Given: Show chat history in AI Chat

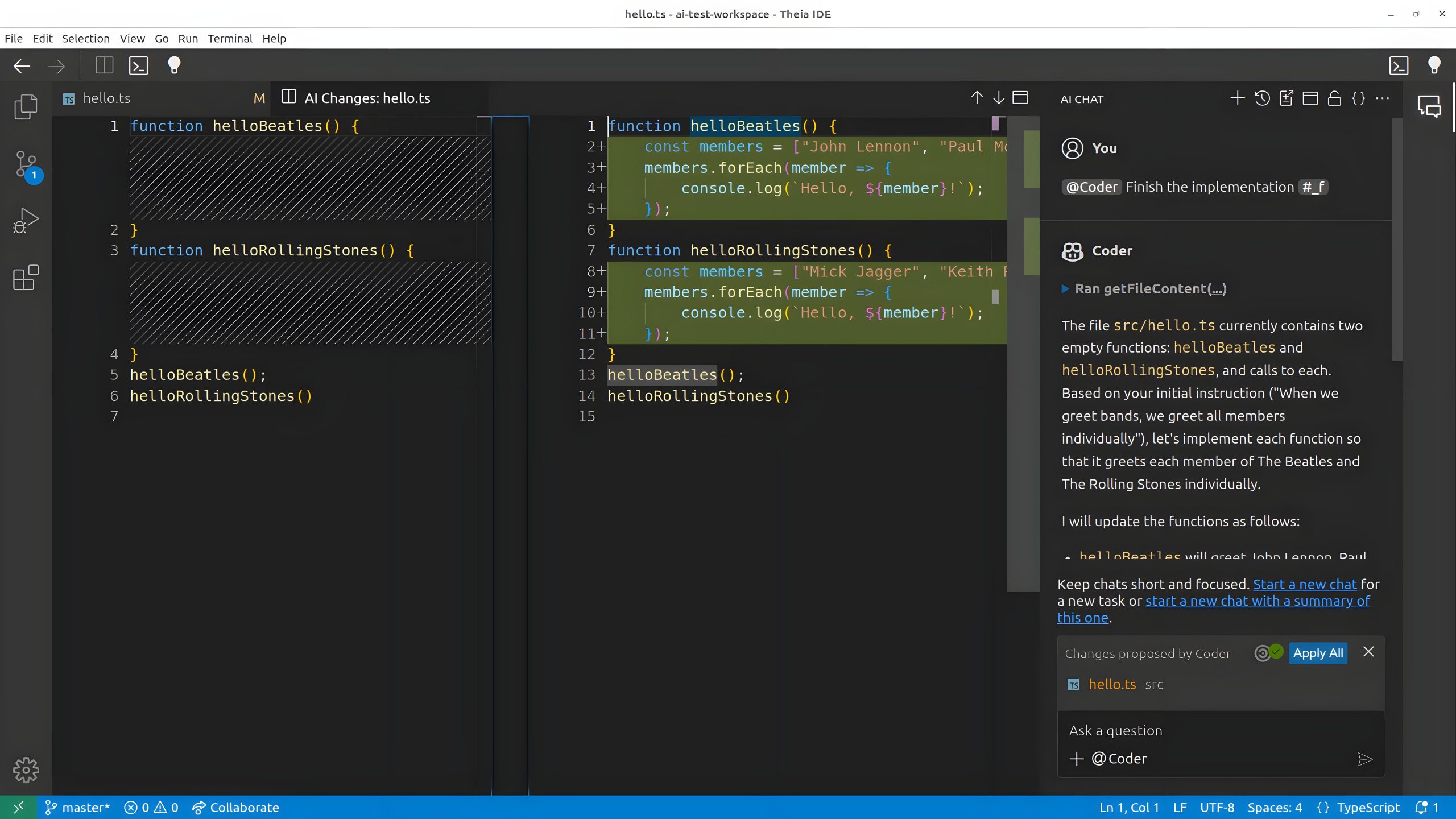Looking at the screenshot, I should (1262, 98).
